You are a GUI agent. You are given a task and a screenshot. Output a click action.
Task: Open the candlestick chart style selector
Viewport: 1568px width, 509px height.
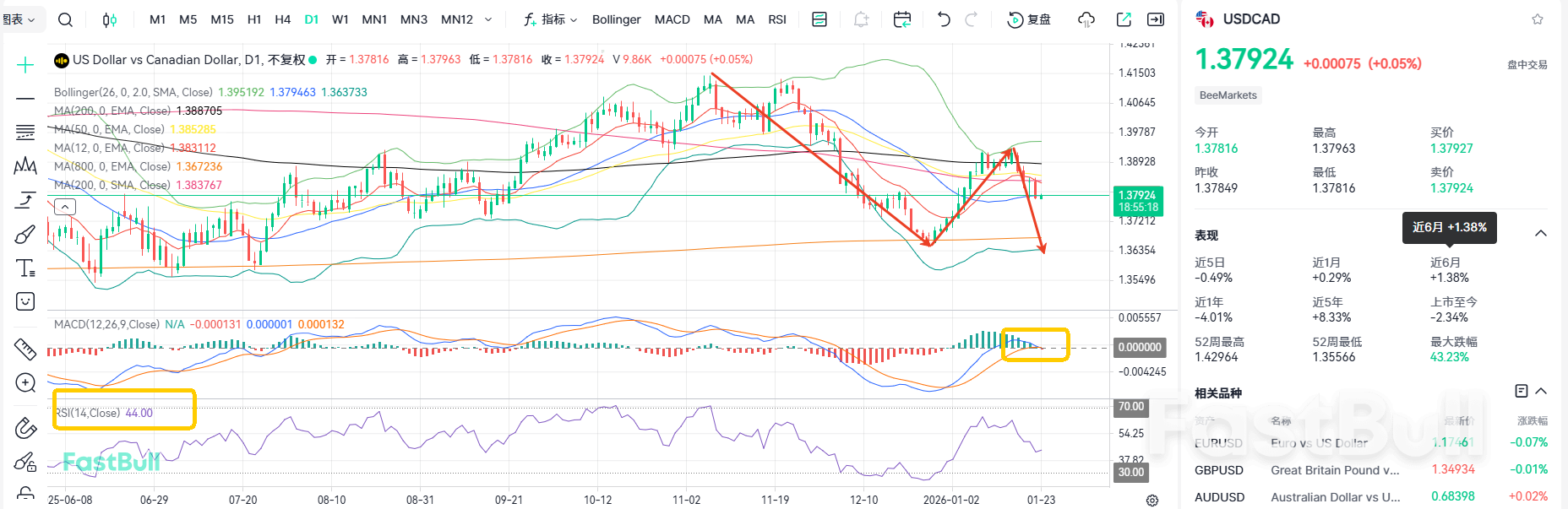point(109,19)
